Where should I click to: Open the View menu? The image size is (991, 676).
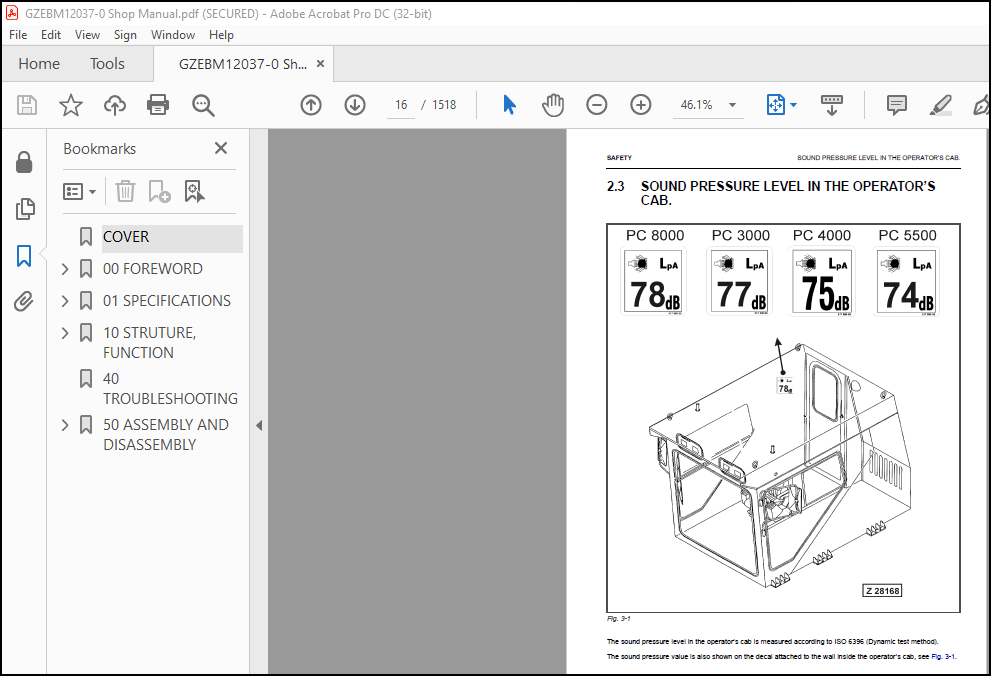click(87, 35)
